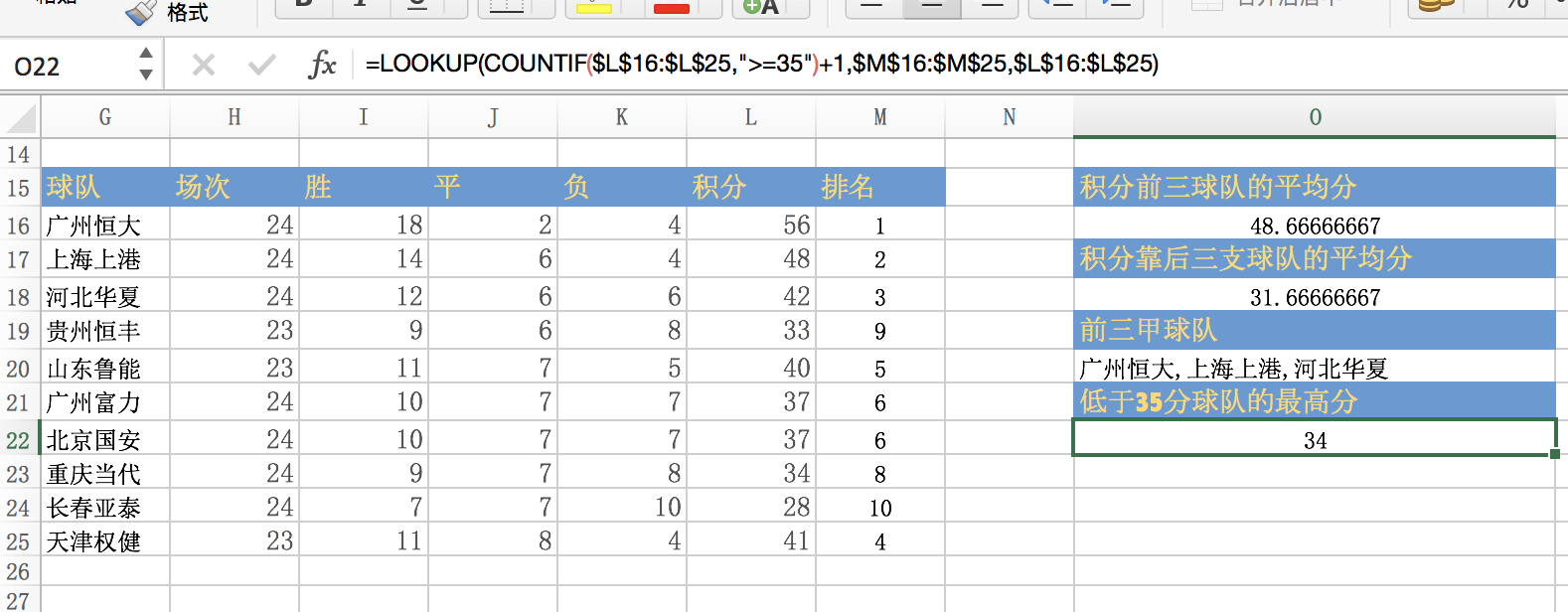Click the 排名 header cell
The height and width of the screenshot is (612, 1568).
pos(880,187)
